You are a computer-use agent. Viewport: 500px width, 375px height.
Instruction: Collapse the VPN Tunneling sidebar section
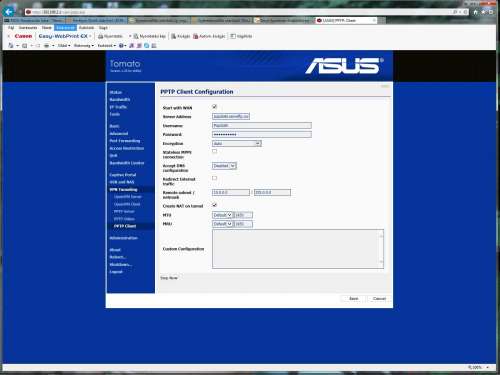123,189
